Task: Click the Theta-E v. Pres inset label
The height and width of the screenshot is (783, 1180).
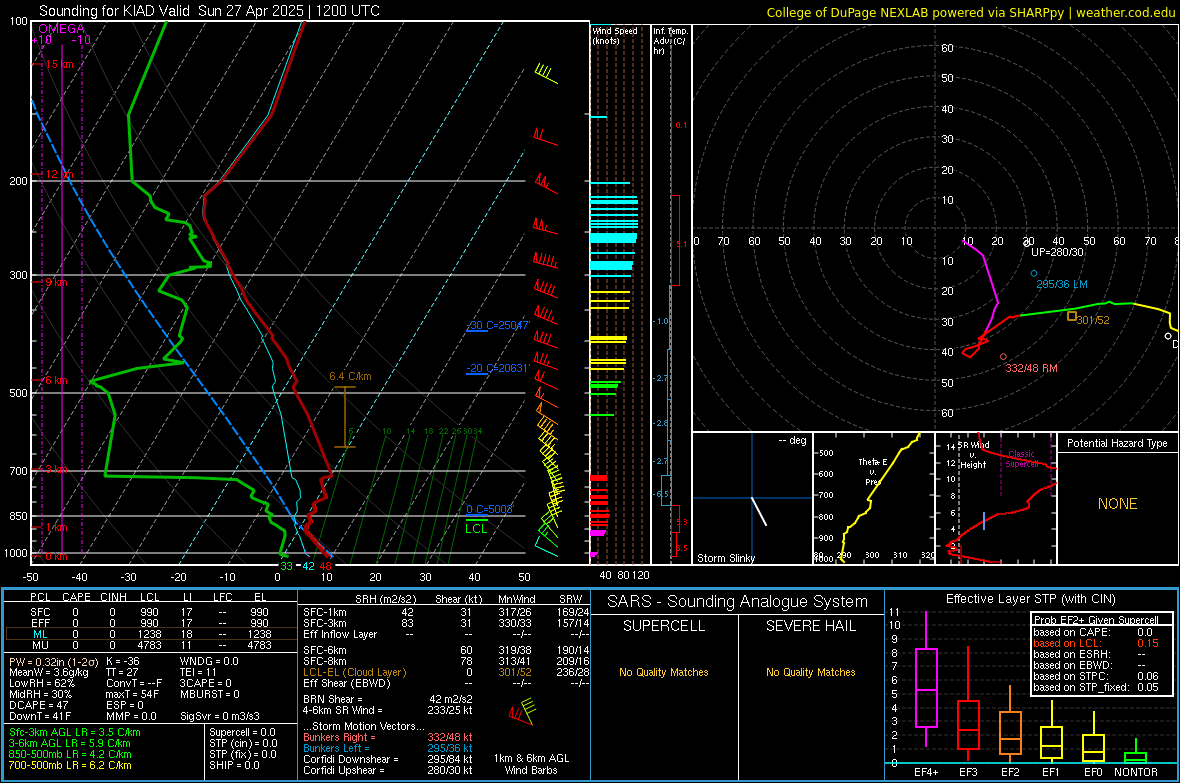Action: (x=873, y=471)
